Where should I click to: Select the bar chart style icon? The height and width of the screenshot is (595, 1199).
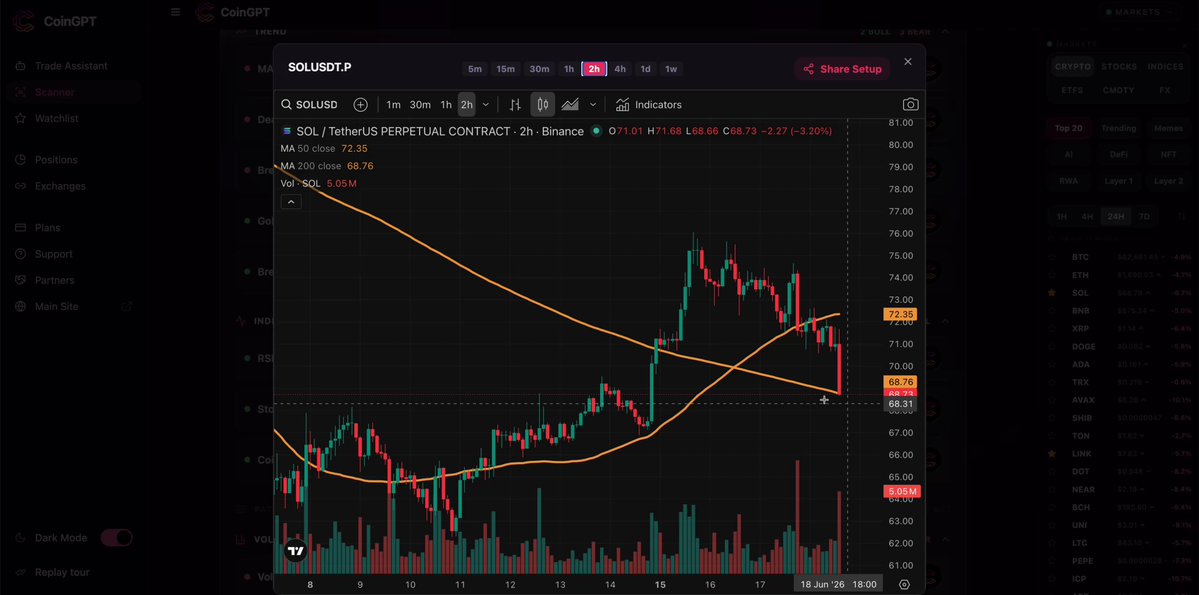(x=515, y=105)
